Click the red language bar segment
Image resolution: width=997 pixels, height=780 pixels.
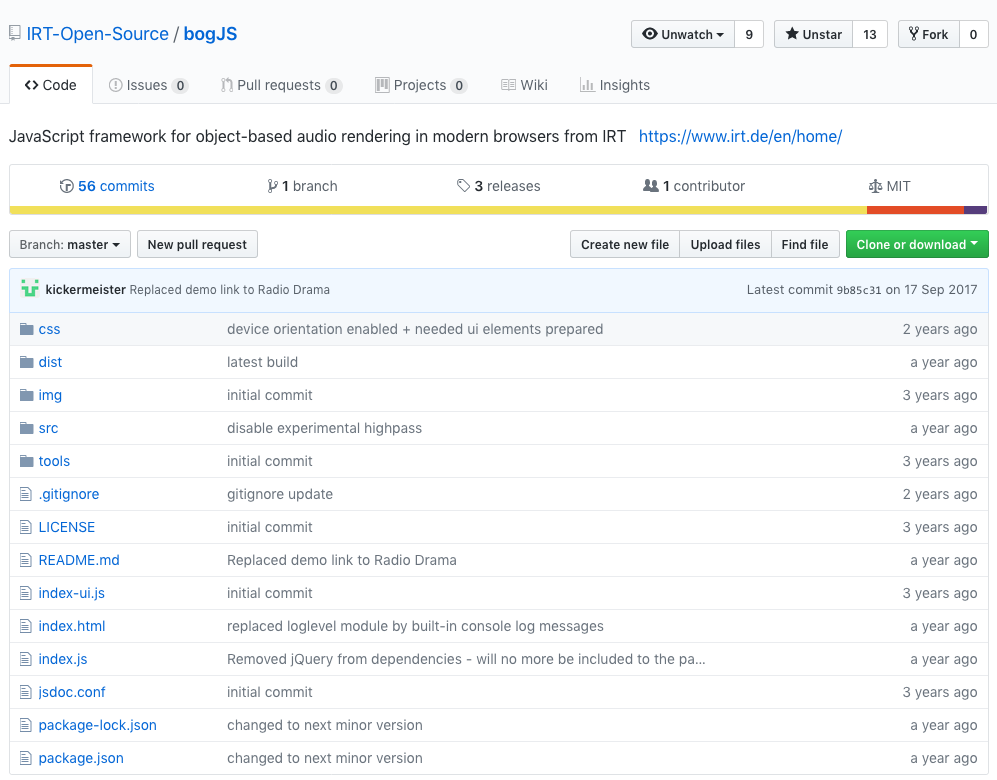915,210
